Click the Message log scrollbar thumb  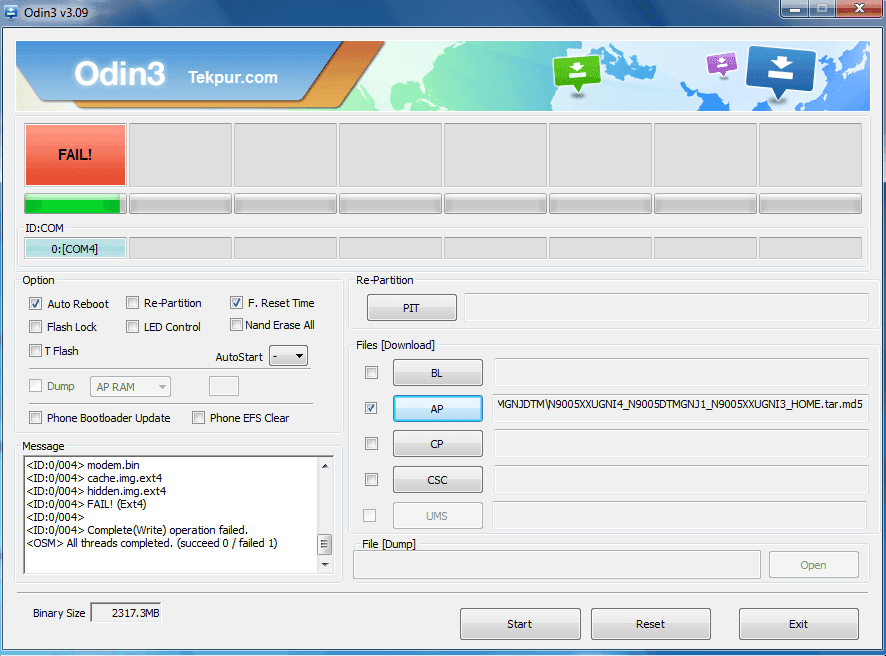click(324, 544)
